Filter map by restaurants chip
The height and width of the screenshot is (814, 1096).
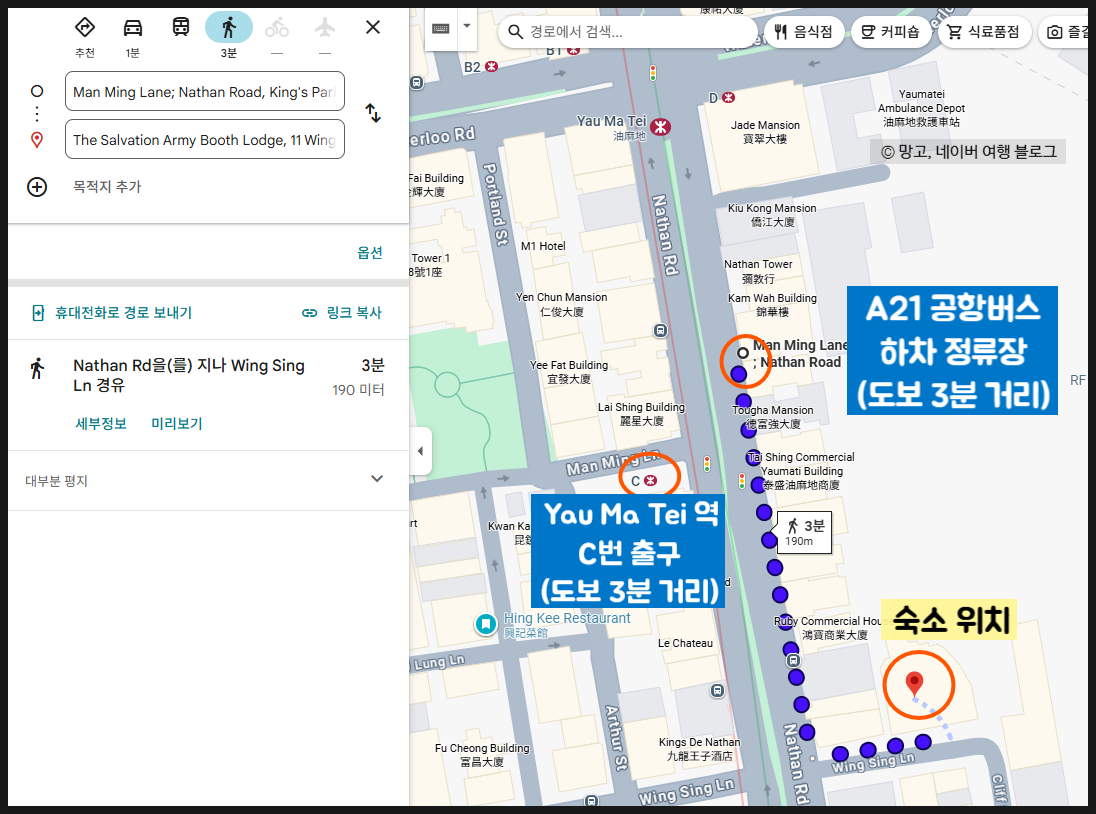click(x=804, y=31)
